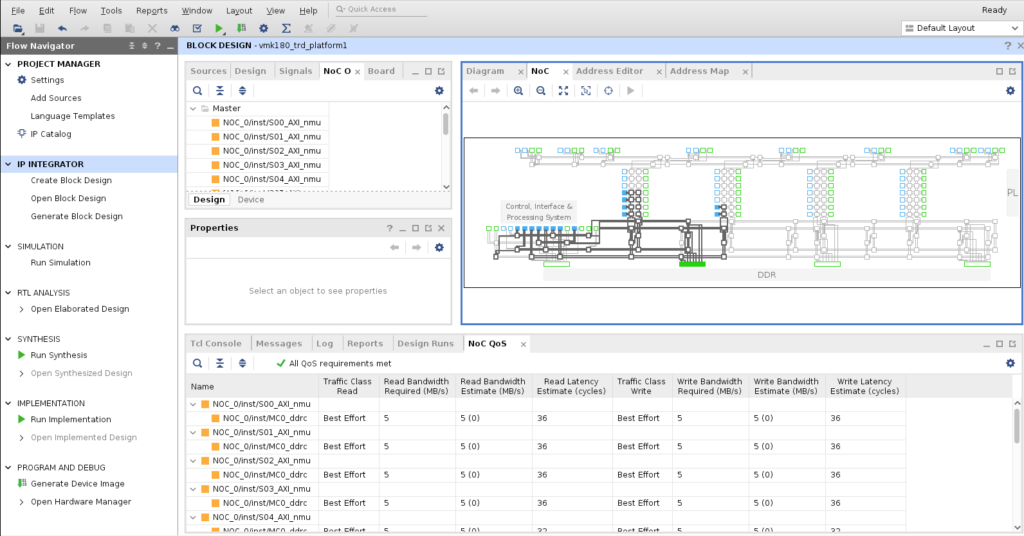This screenshot has width=1024, height=536.
Task: Click Zoom Fit icon in NoC view toolbar
Action: (563, 90)
